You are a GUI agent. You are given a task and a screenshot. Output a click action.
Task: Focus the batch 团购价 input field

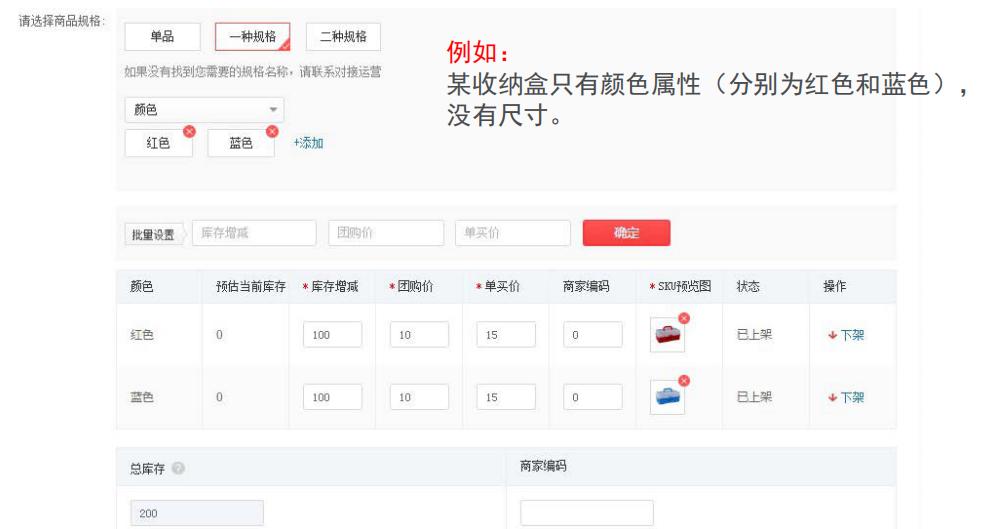coord(386,233)
